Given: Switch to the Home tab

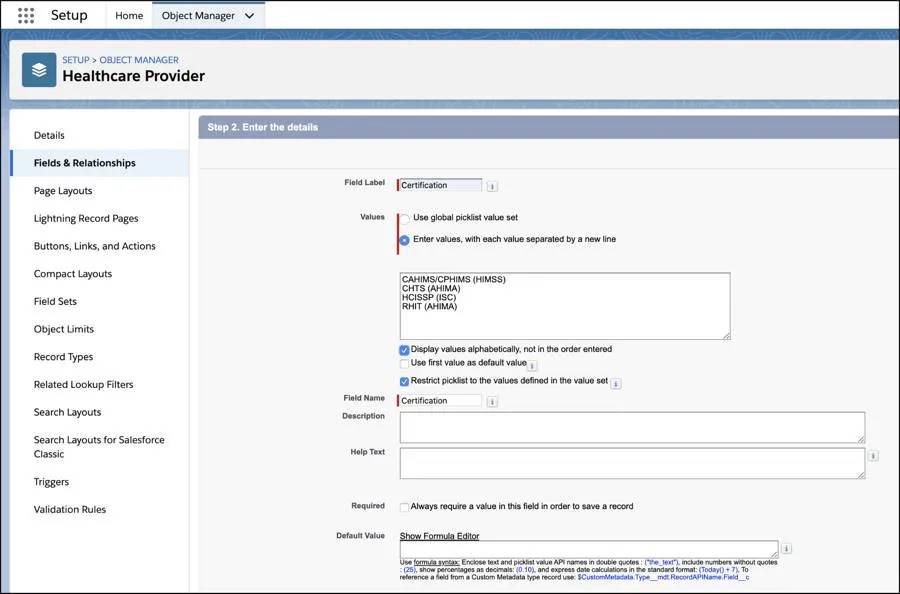Looking at the screenshot, I should [128, 15].
